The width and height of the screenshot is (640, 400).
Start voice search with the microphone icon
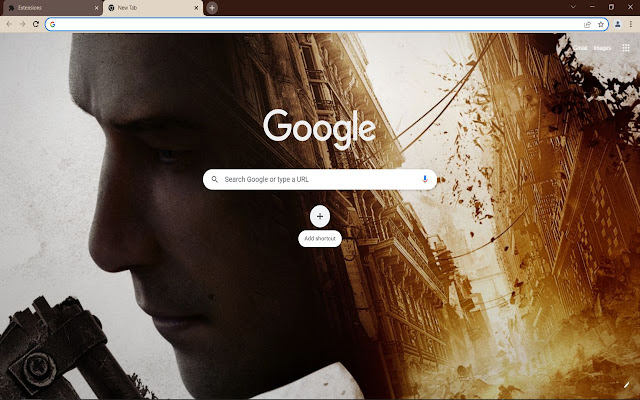click(424, 179)
